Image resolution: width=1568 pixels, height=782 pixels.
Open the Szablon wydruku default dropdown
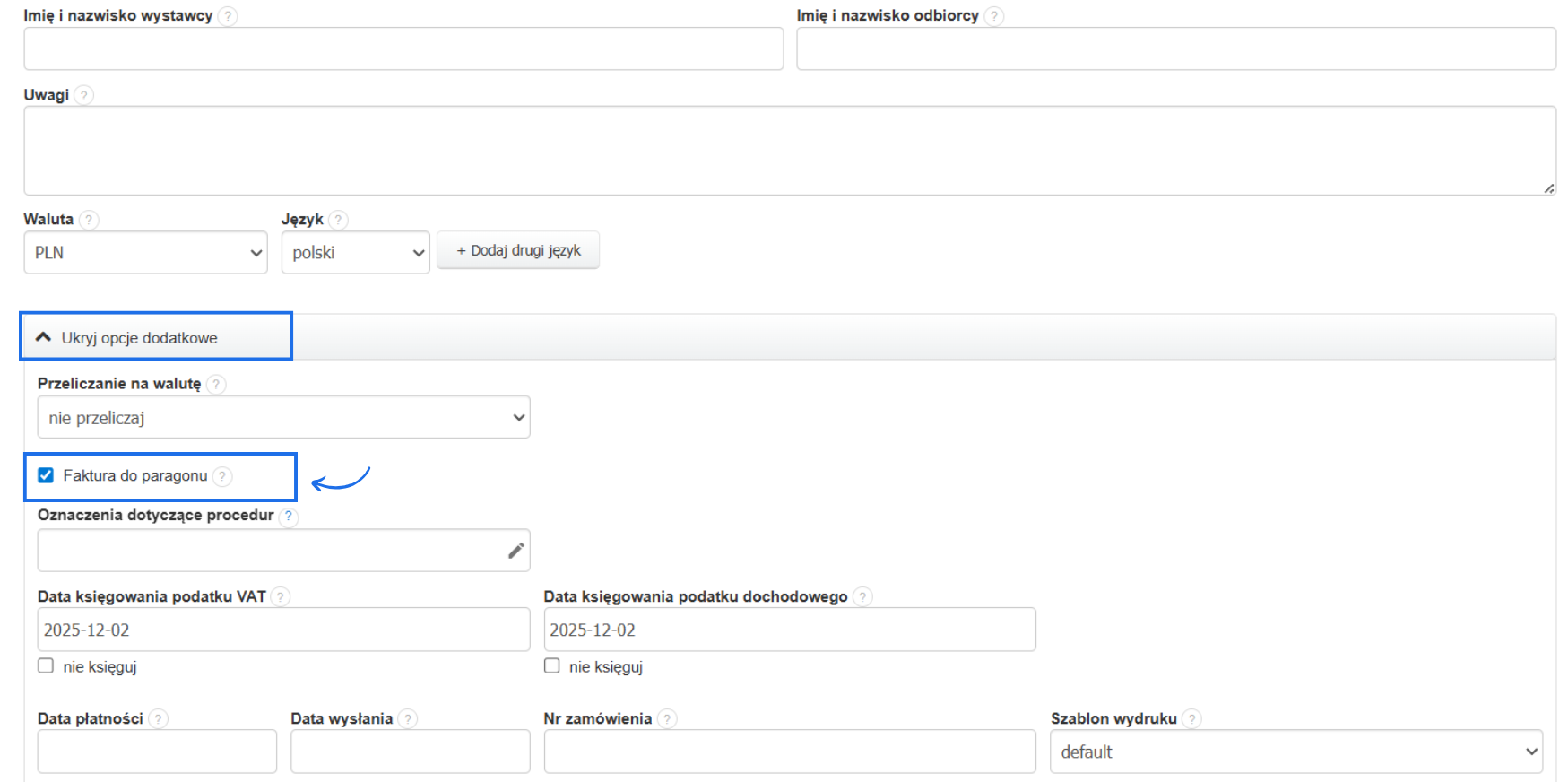(x=1295, y=752)
